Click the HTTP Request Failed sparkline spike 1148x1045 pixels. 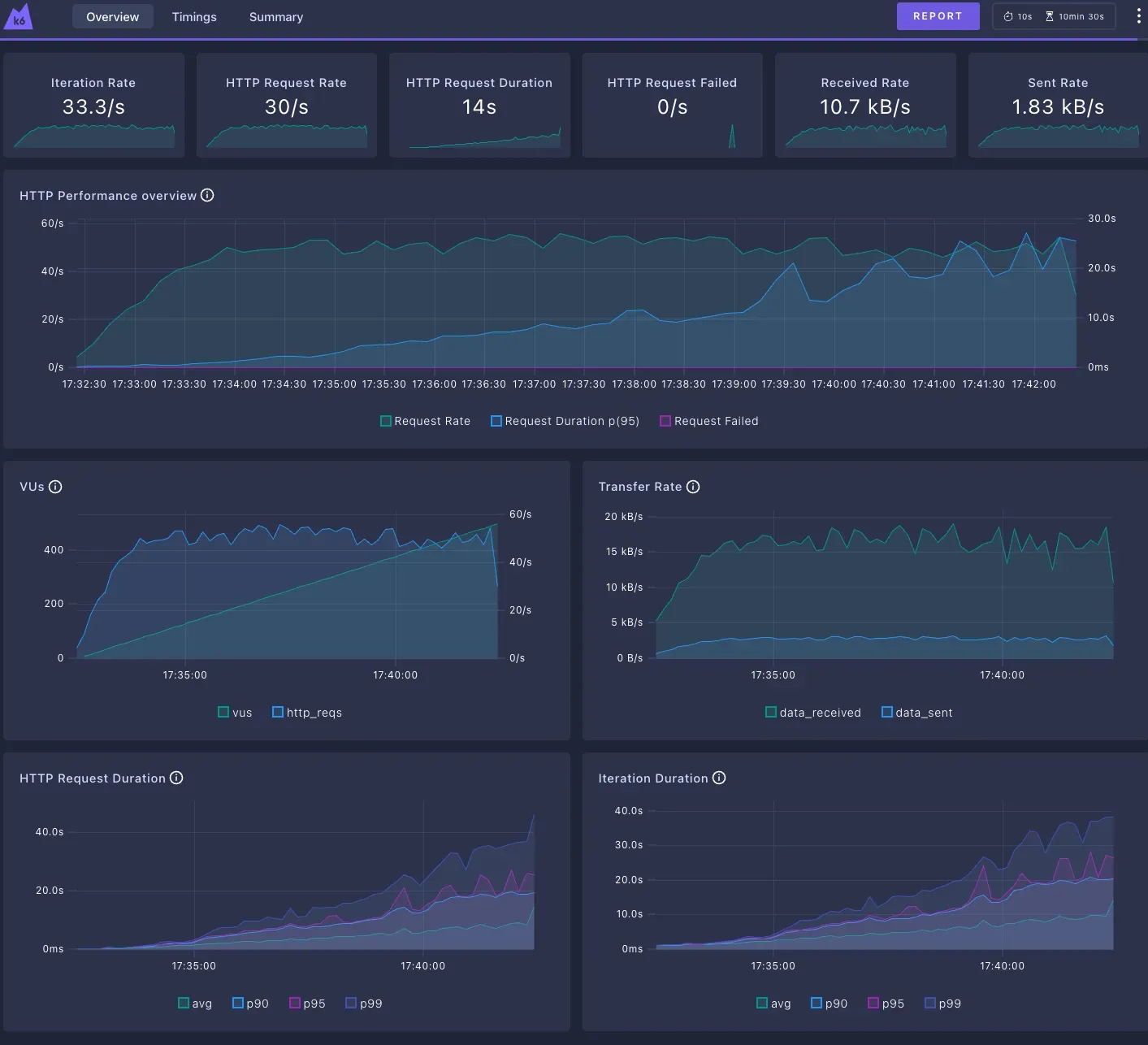tap(732, 136)
